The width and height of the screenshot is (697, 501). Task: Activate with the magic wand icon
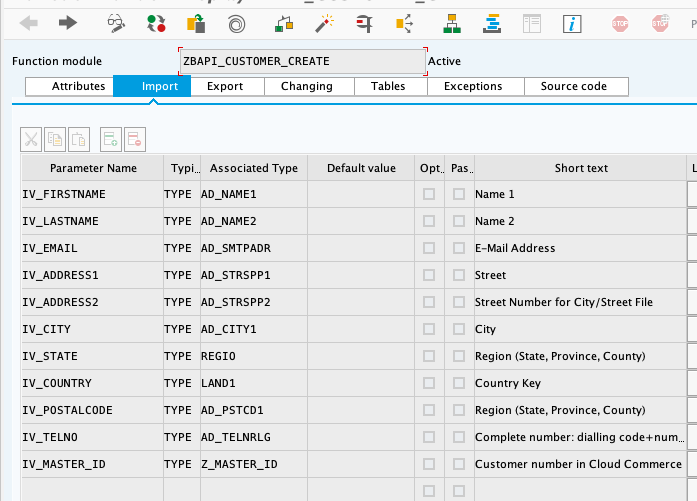click(x=324, y=23)
